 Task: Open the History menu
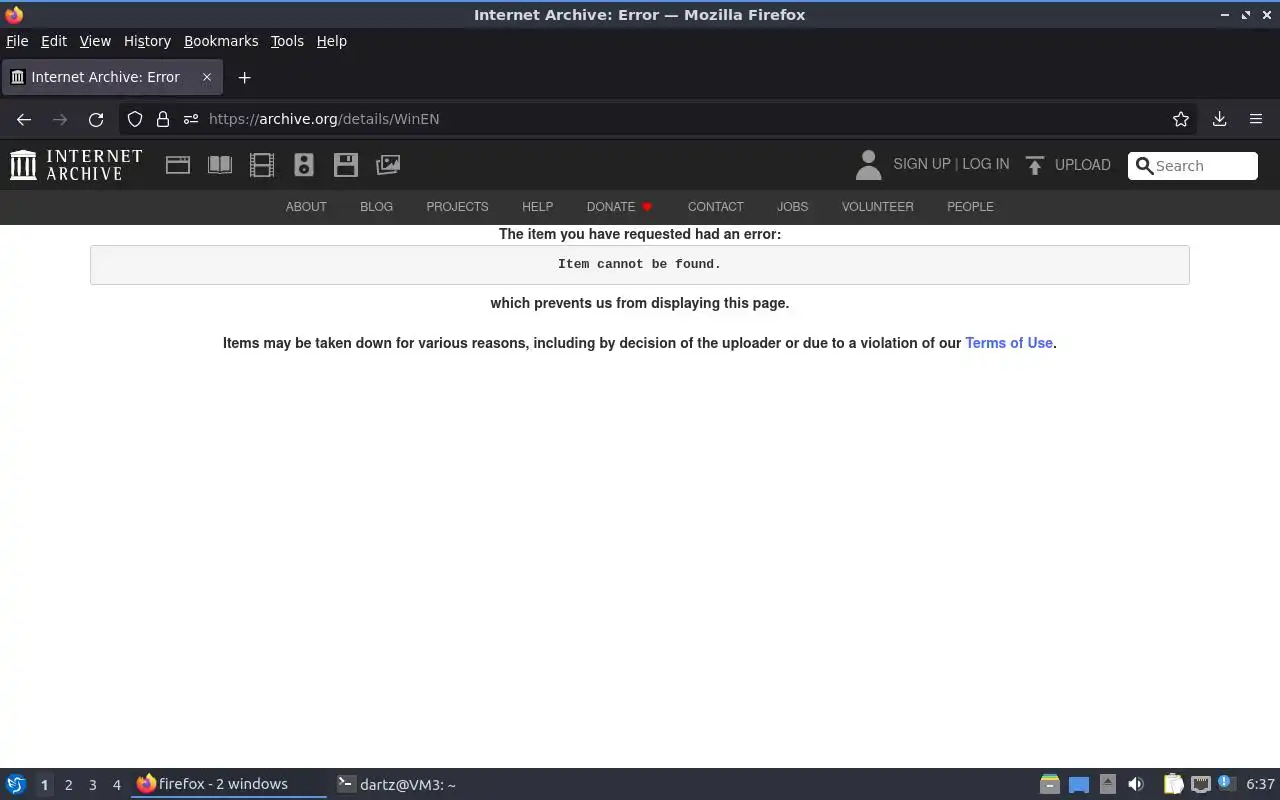click(x=147, y=41)
